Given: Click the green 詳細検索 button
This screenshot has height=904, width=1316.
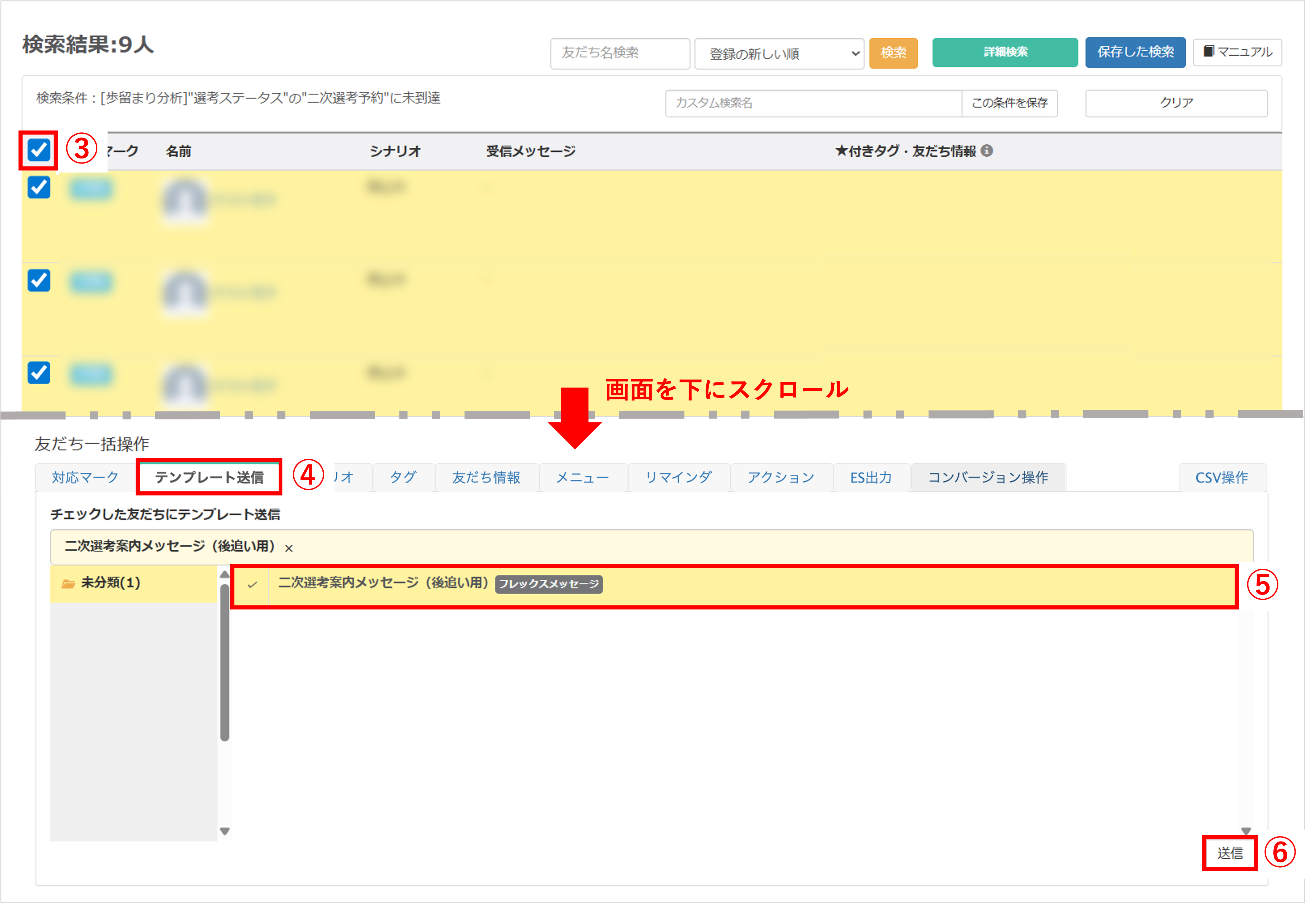Looking at the screenshot, I should 1005,52.
